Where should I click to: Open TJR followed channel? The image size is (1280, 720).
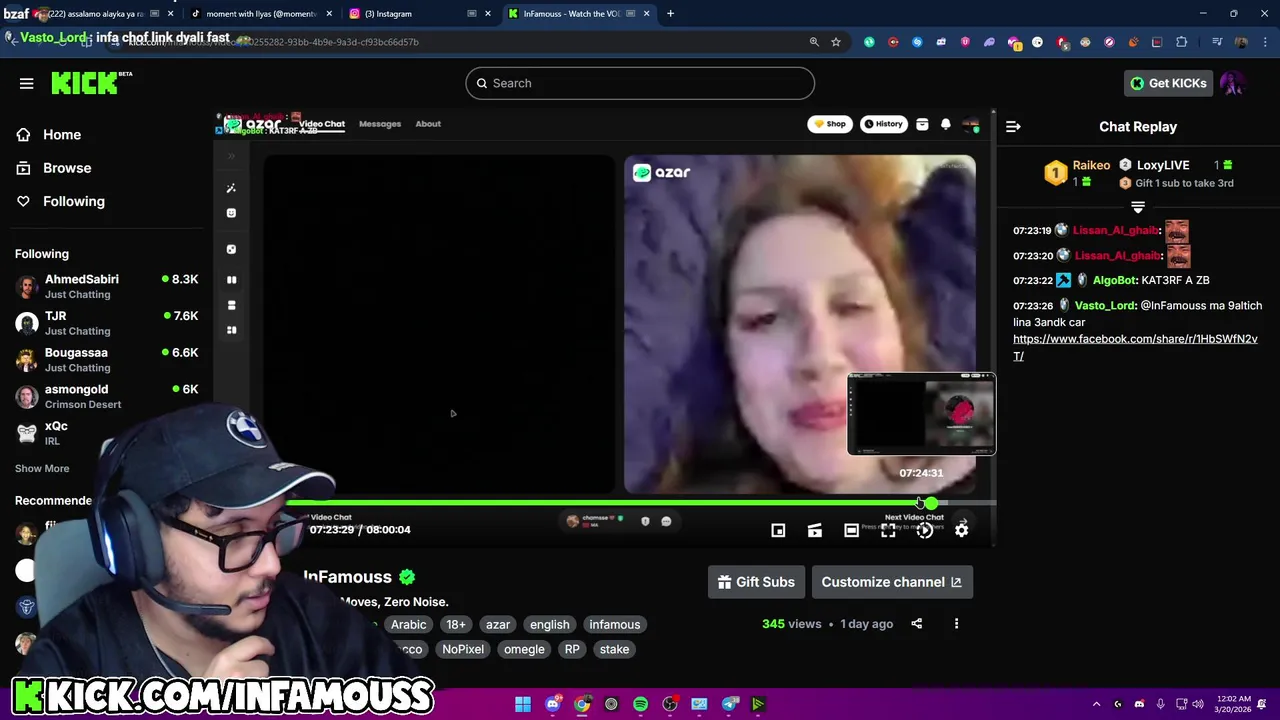[106, 323]
